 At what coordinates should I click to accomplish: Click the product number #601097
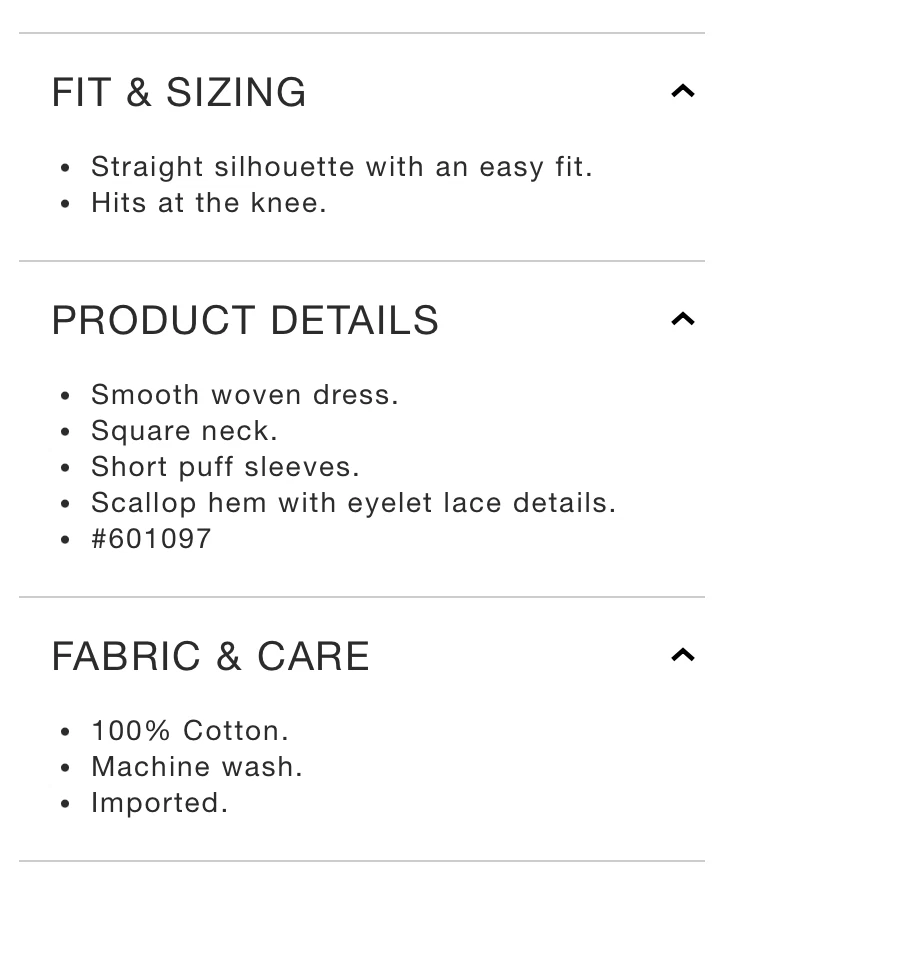click(x=151, y=539)
